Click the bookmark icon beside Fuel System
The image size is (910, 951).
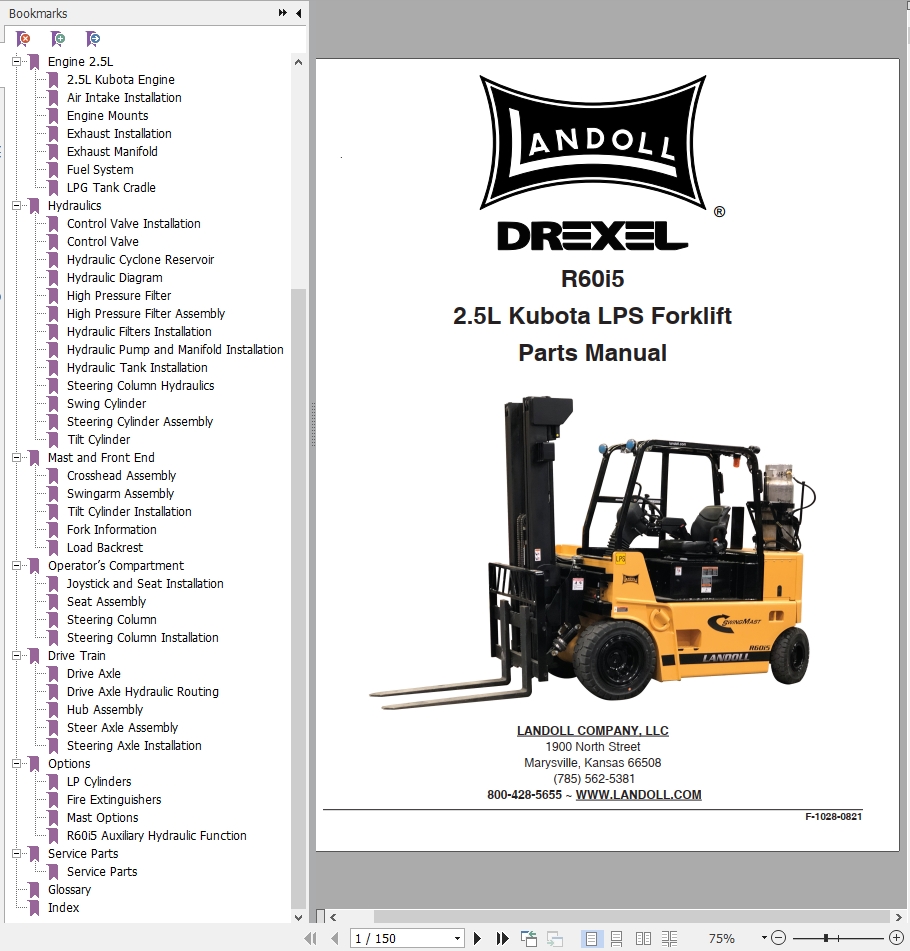point(53,170)
